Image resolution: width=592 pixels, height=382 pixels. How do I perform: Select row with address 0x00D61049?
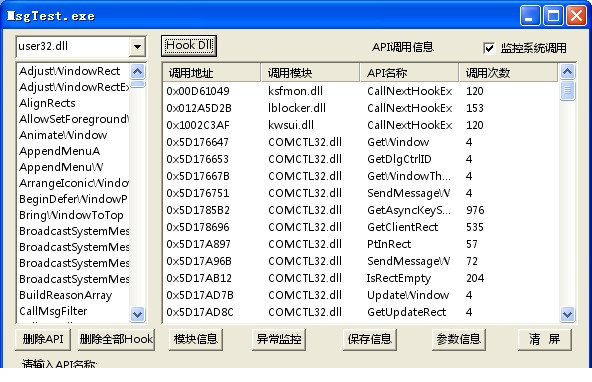click(x=361, y=91)
